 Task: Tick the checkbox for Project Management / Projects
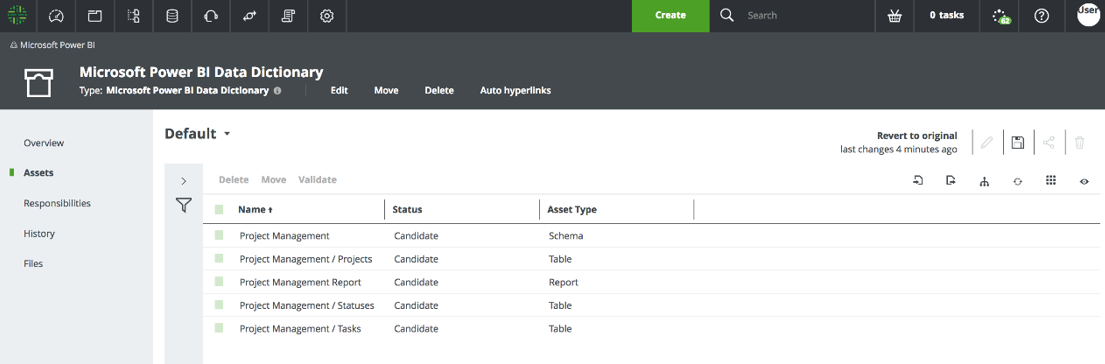219,258
